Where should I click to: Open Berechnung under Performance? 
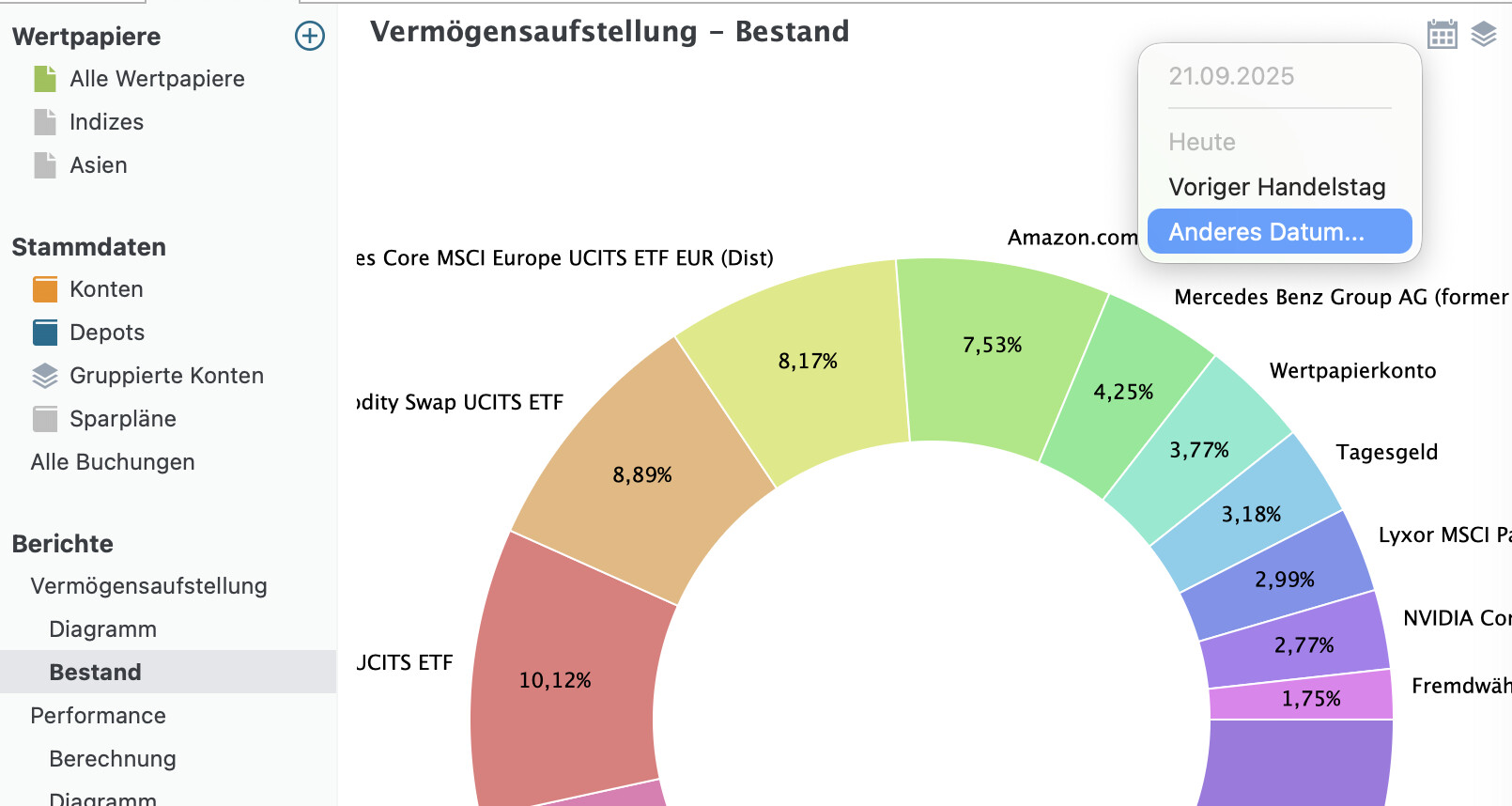pyautogui.click(x=113, y=759)
